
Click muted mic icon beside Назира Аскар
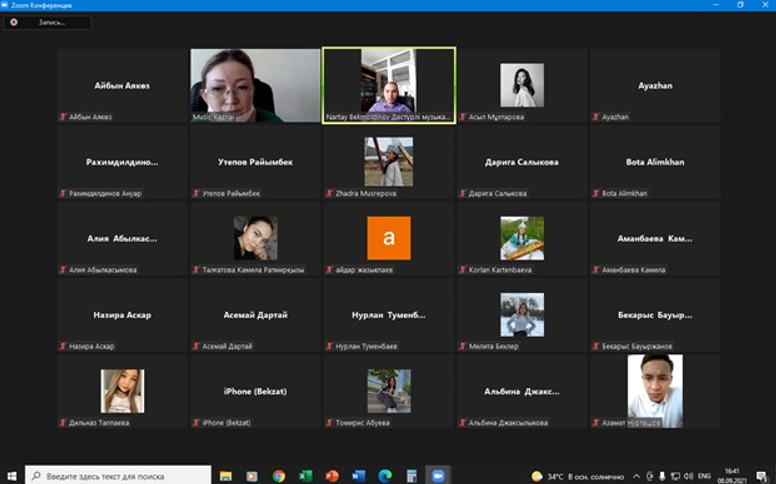click(63, 346)
